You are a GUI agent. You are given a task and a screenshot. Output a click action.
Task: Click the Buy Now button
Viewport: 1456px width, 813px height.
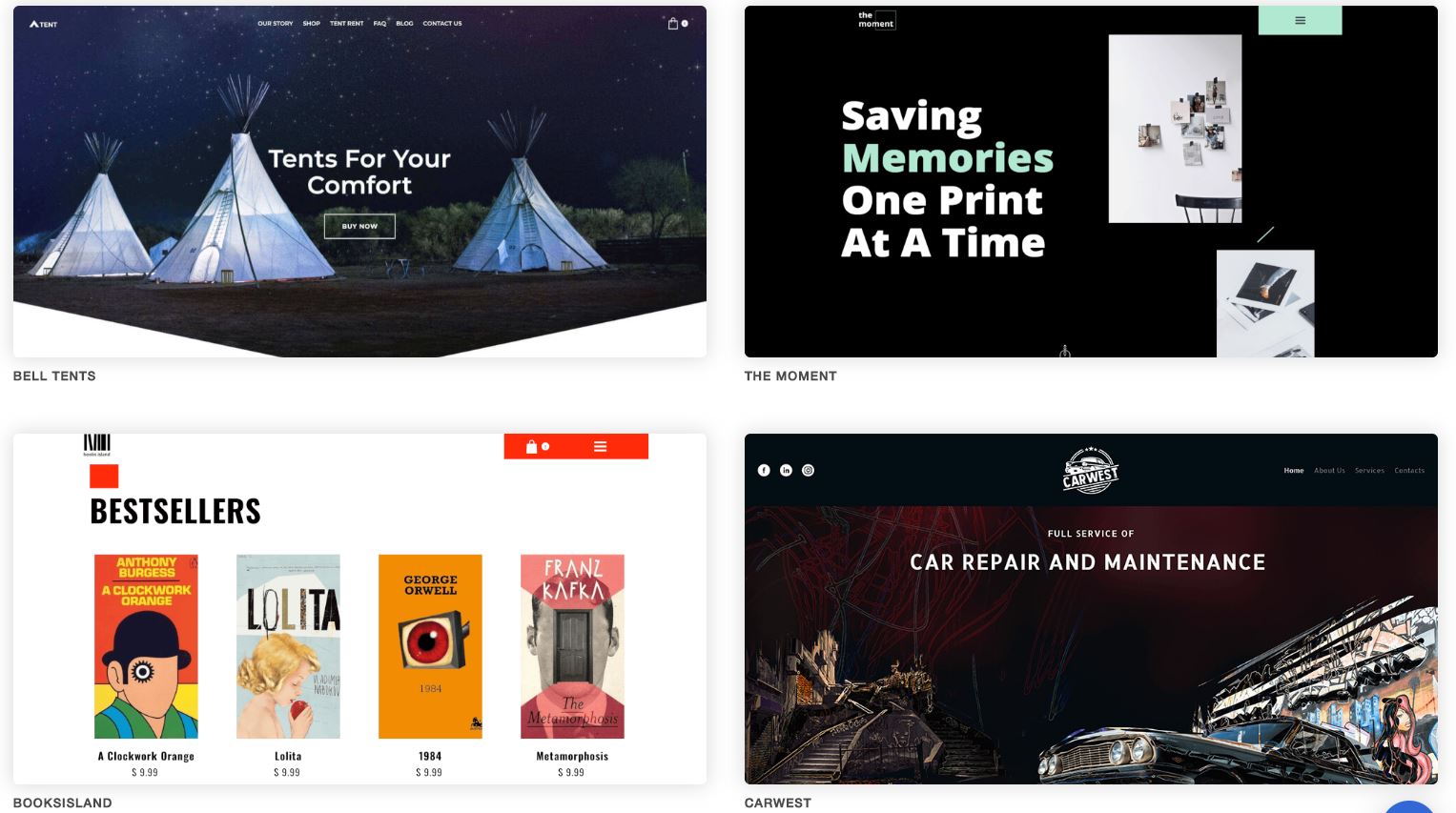[x=359, y=226]
